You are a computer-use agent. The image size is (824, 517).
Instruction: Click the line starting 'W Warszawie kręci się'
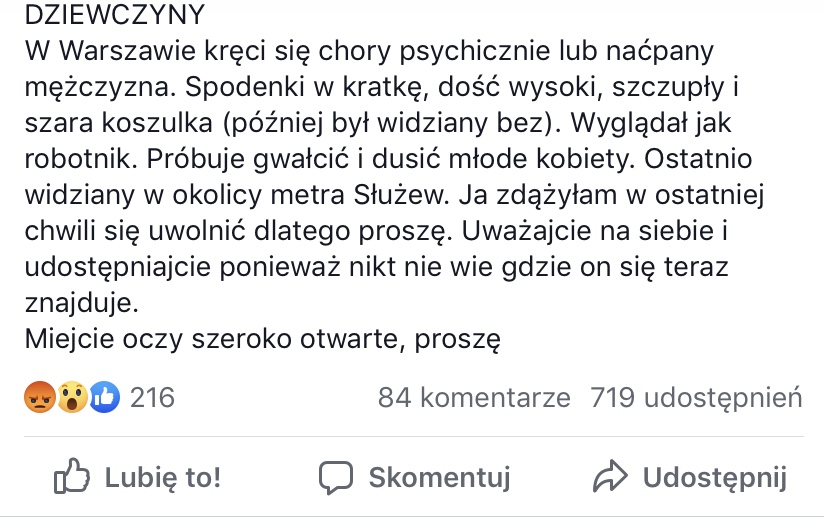[369, 51]
